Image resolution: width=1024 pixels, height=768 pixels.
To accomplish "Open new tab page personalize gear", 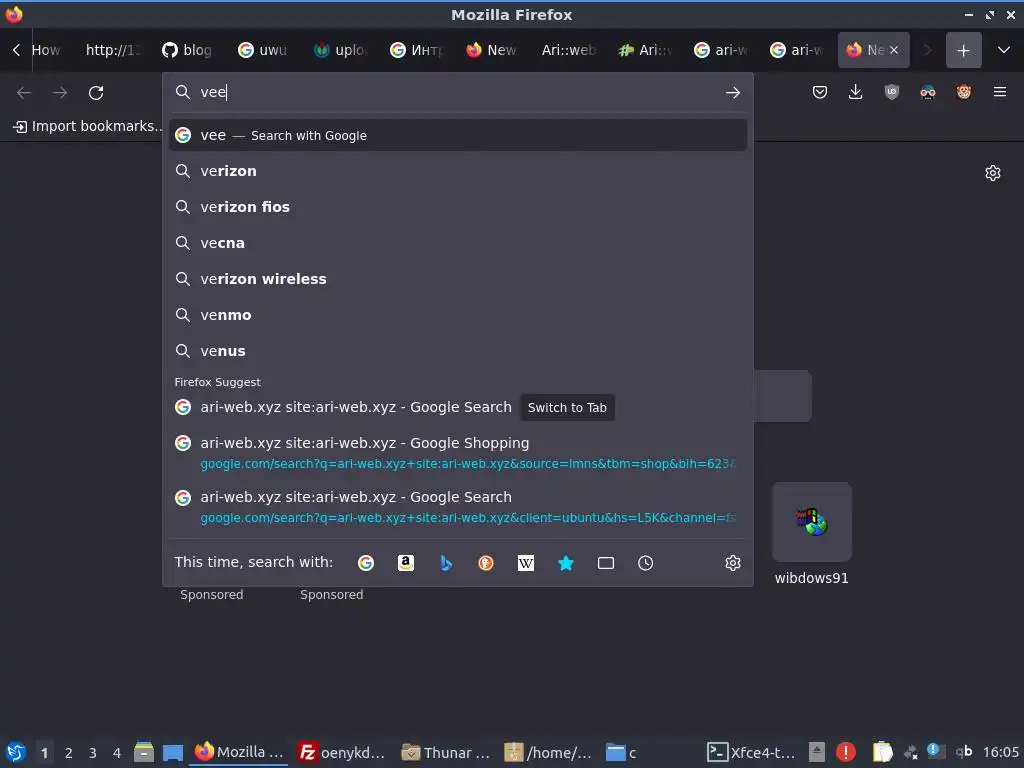I will click(x=993, y=173).
